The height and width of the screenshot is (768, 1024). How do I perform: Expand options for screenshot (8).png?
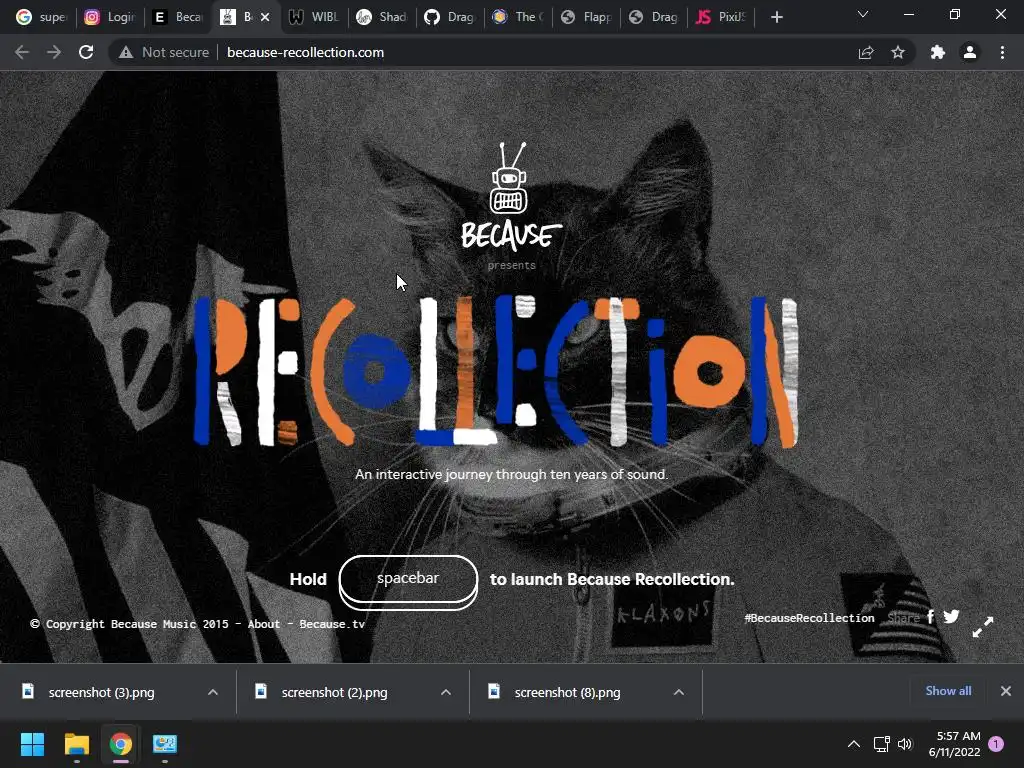point(679,692)
